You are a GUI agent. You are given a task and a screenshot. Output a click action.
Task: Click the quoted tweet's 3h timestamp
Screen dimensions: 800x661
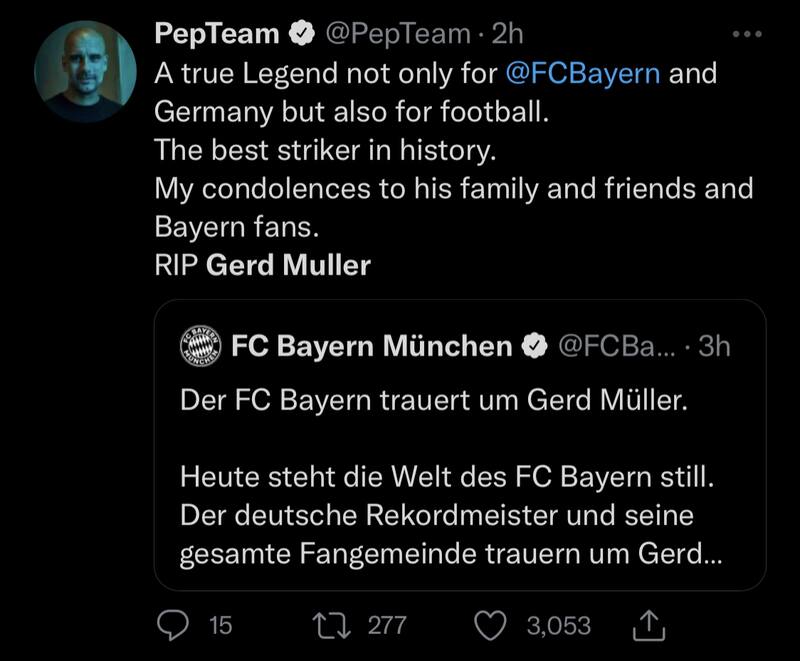[x=713, y=346]
